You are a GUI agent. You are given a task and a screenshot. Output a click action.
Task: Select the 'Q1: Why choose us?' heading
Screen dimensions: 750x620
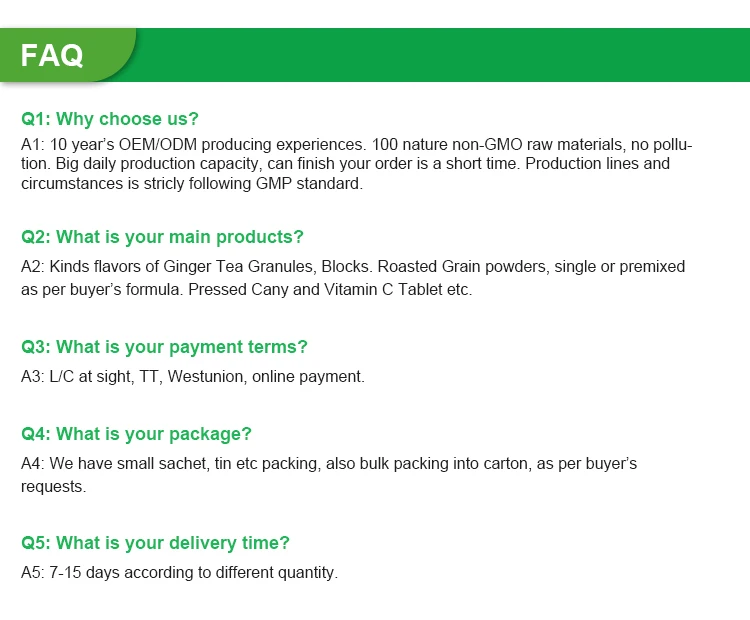[x=110, y=119]
